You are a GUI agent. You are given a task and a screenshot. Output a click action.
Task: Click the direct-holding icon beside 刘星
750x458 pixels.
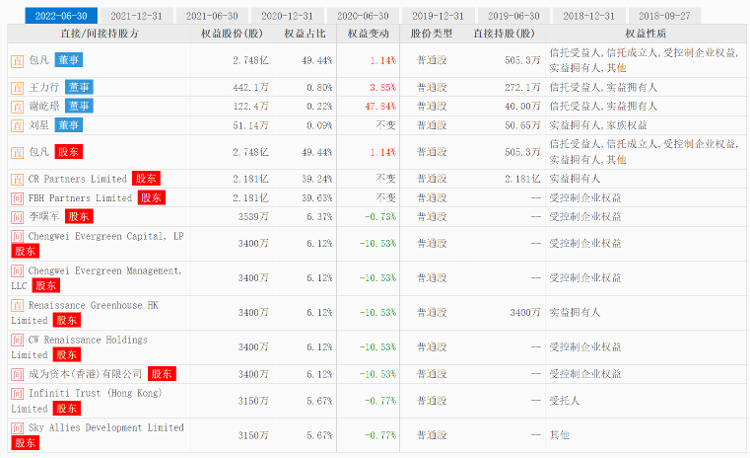(17, 125)
